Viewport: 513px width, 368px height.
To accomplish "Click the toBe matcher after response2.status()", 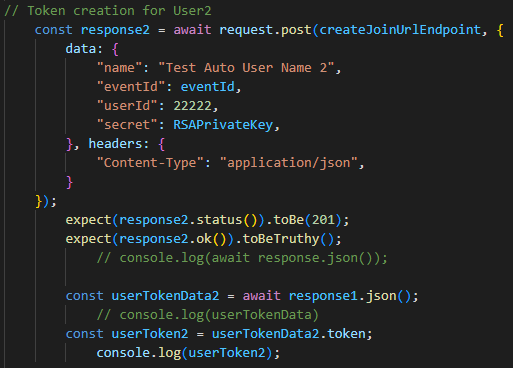I will click(x=289, y=220).
